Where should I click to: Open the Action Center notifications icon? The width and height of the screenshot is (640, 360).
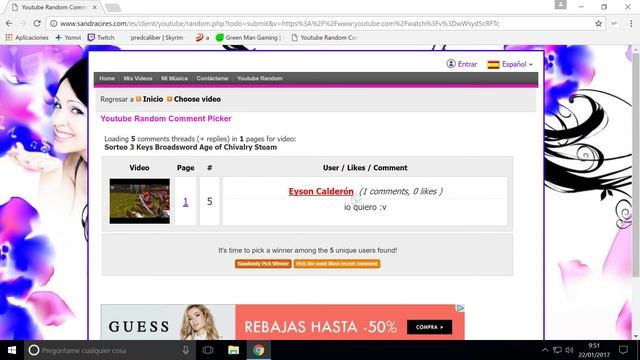click(x=623, y=350)
